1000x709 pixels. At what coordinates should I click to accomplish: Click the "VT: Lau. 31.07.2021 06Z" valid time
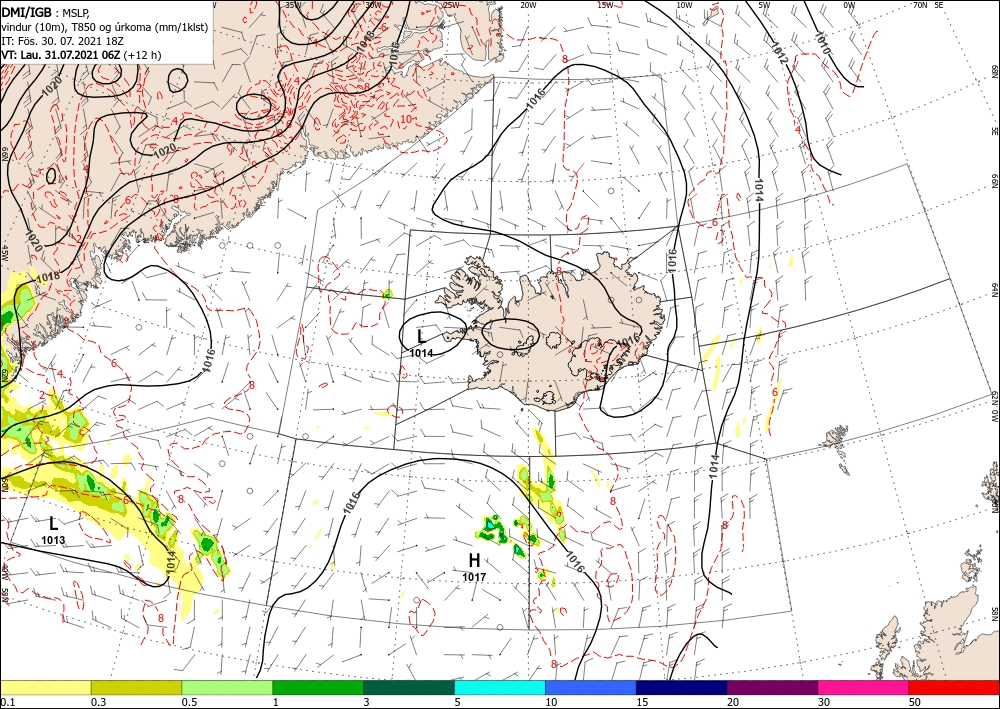click(61, 55)
